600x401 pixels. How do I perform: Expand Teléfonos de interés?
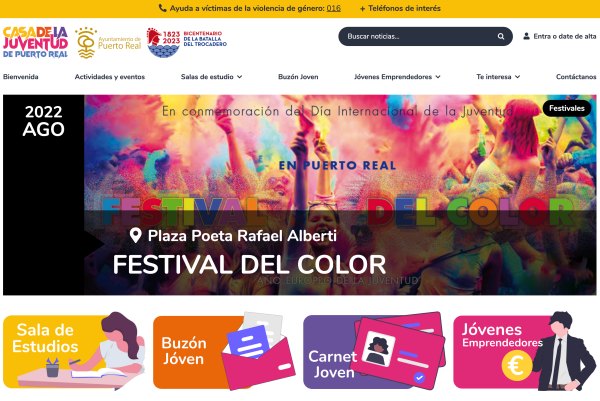[x=400, y=8]
